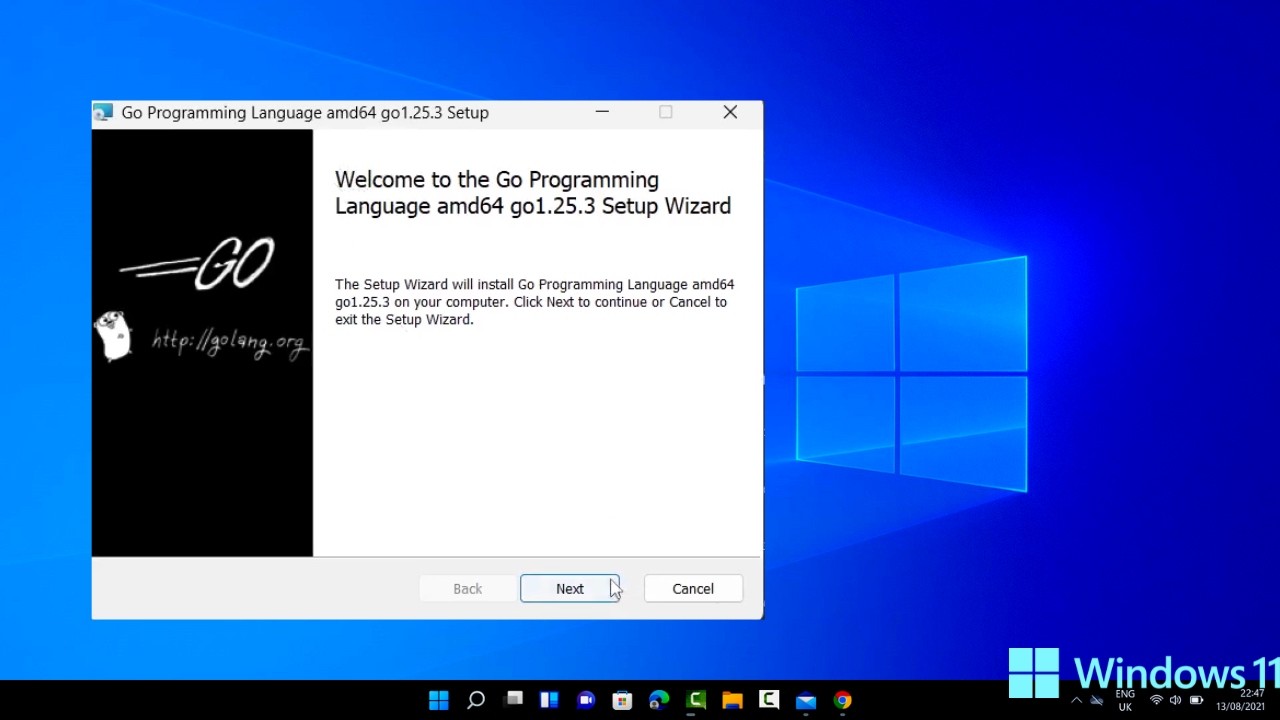This screenshot has height=720, width=1280.
Task: Open the Mail app from the taskbar
Action: pos(806,700)
